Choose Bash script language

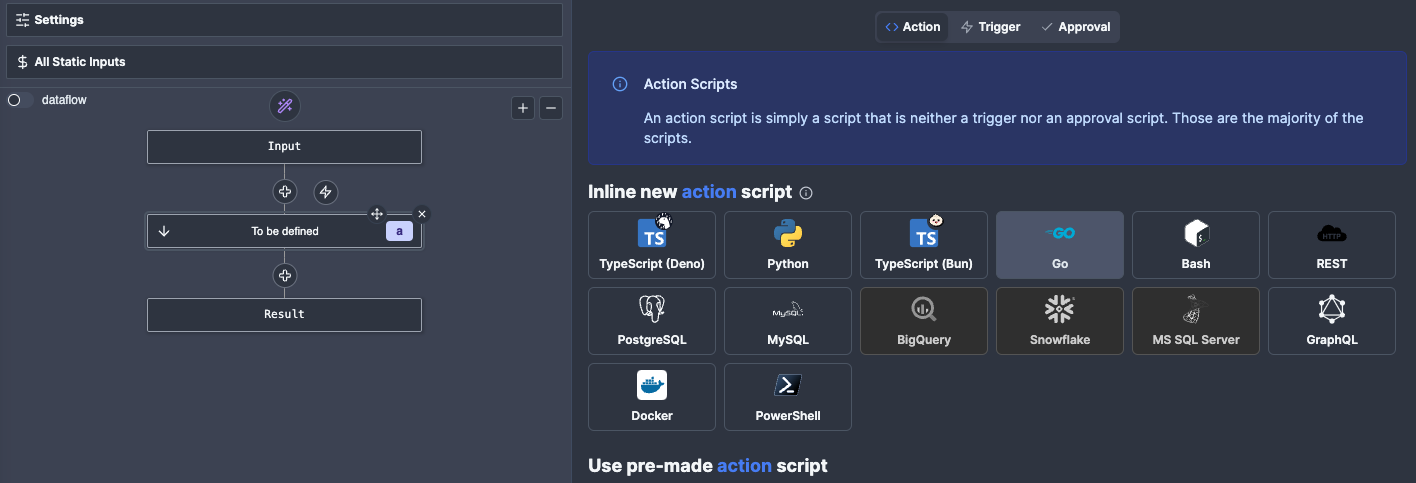click(x=1196, y=245)
